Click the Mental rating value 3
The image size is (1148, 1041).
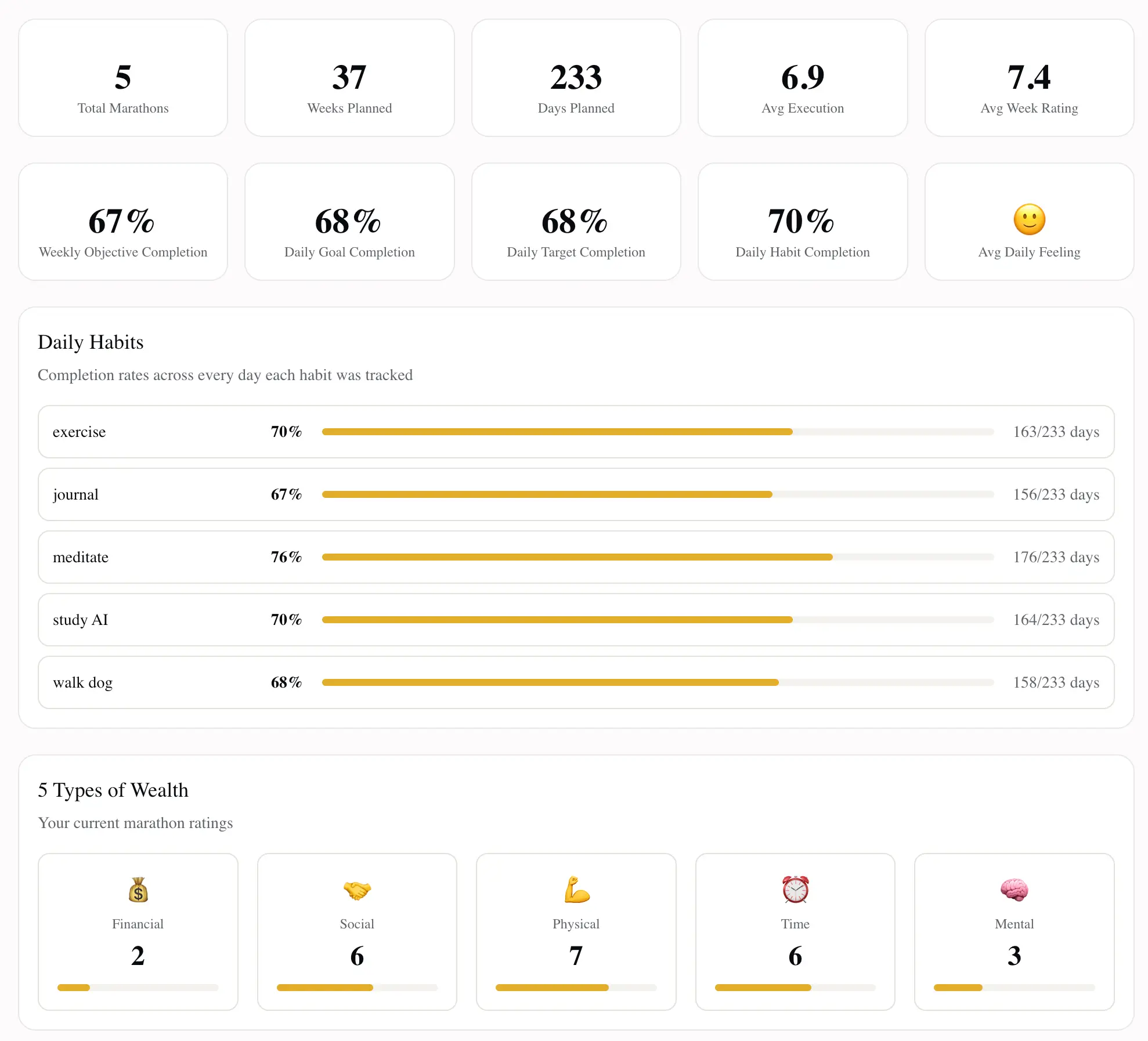pyautogui.click(x=1015, y=956)
